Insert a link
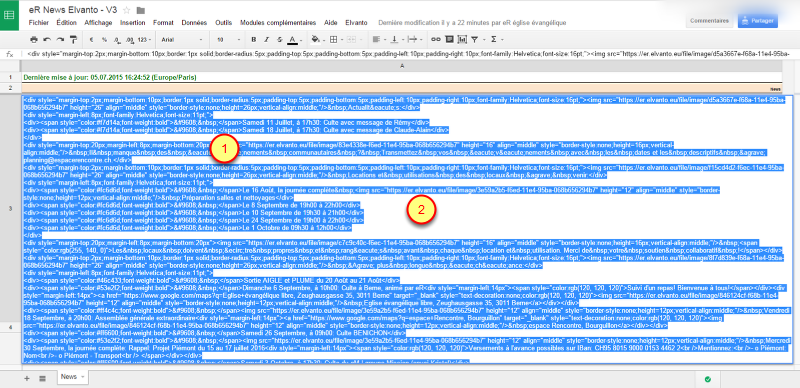This screenshot has width=800, height=388. coord(436,39)
